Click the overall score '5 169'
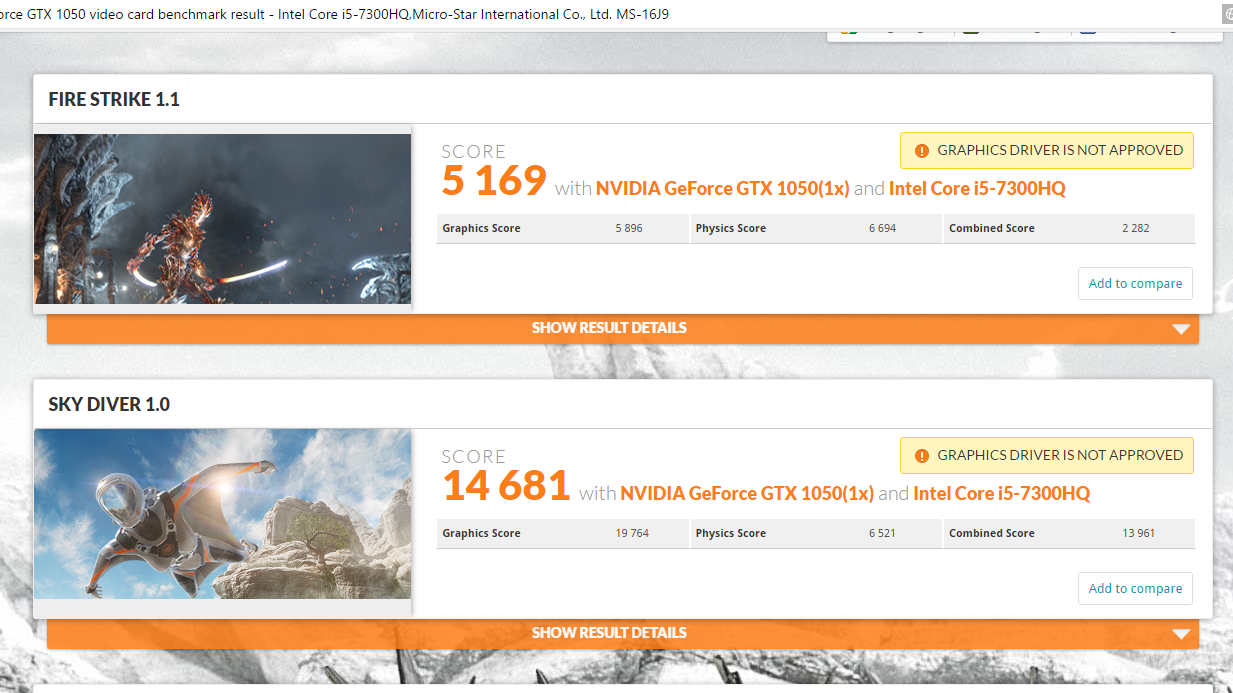Screen dimensions: 1233x693 [x=494, y=181]
